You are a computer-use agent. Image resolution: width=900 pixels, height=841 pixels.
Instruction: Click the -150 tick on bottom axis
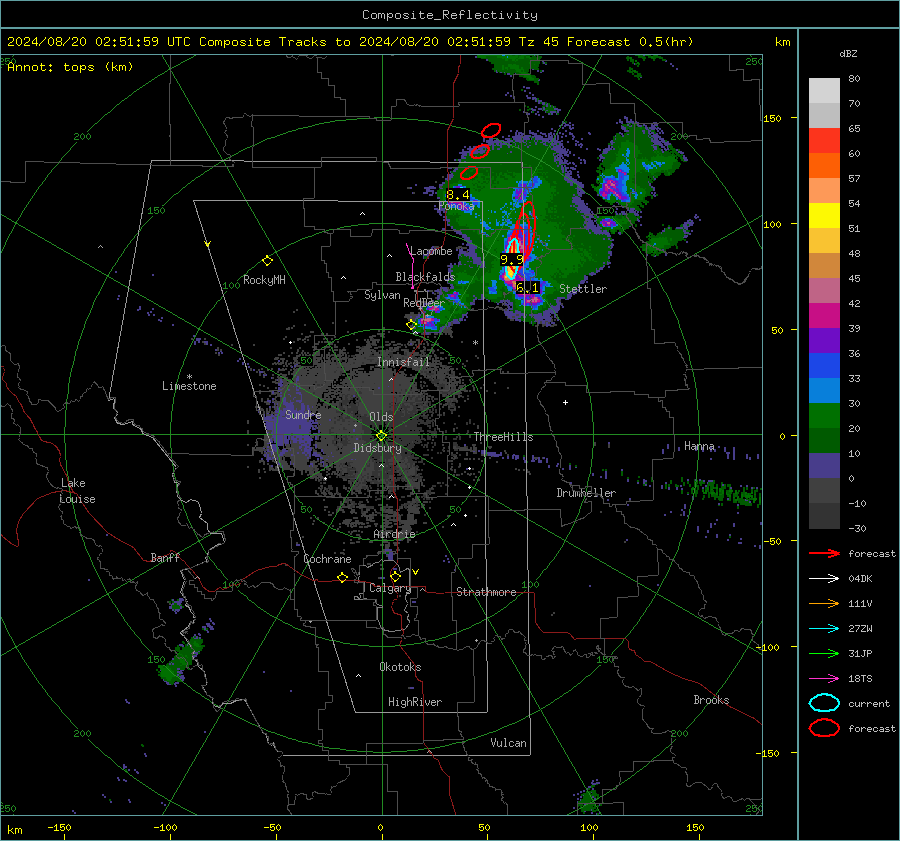[x=59, y=828]
